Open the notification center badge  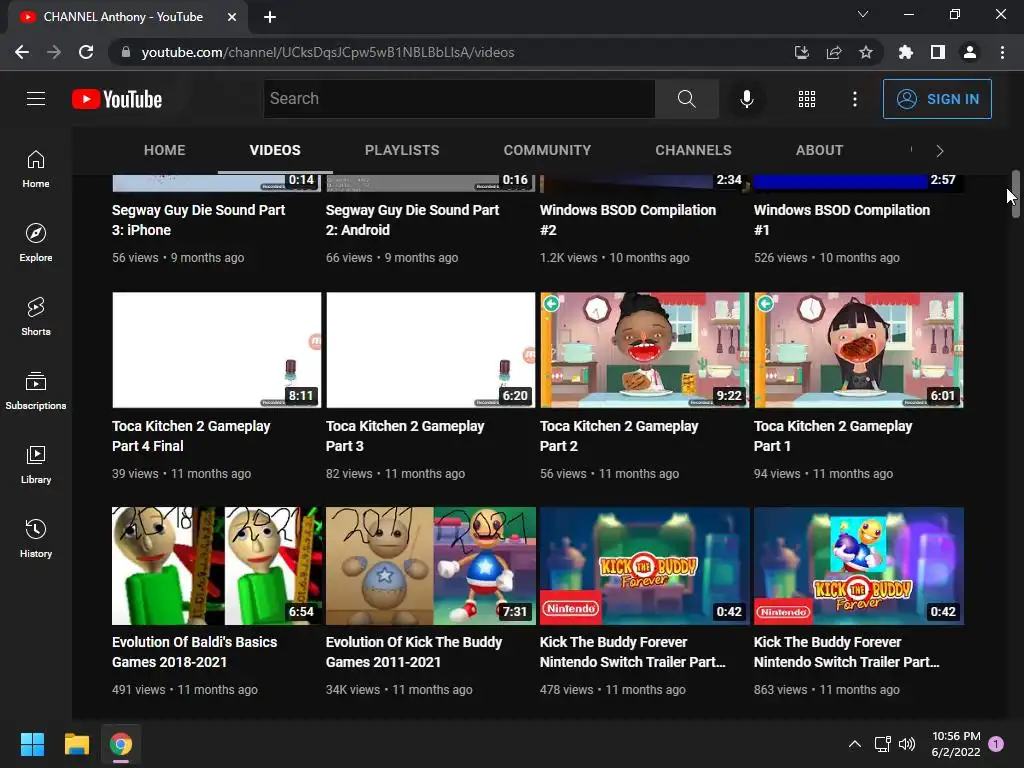coord(996,744)
